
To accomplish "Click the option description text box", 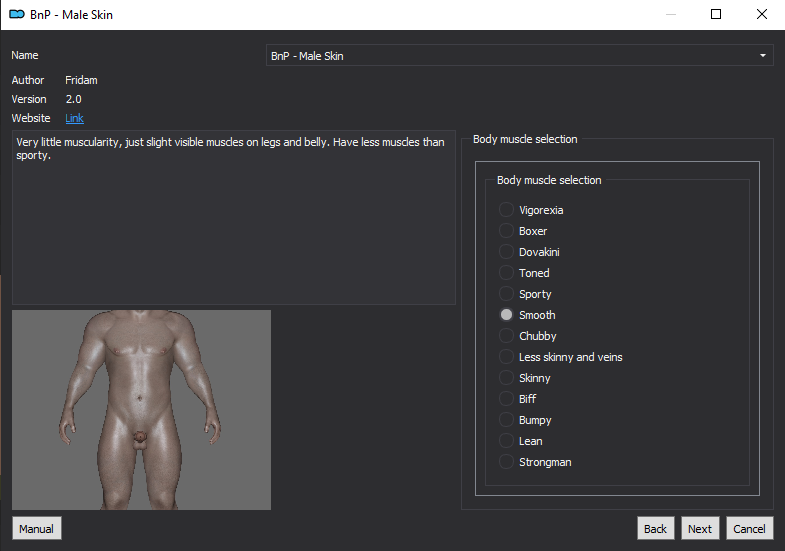I will [x=234, y=217].
